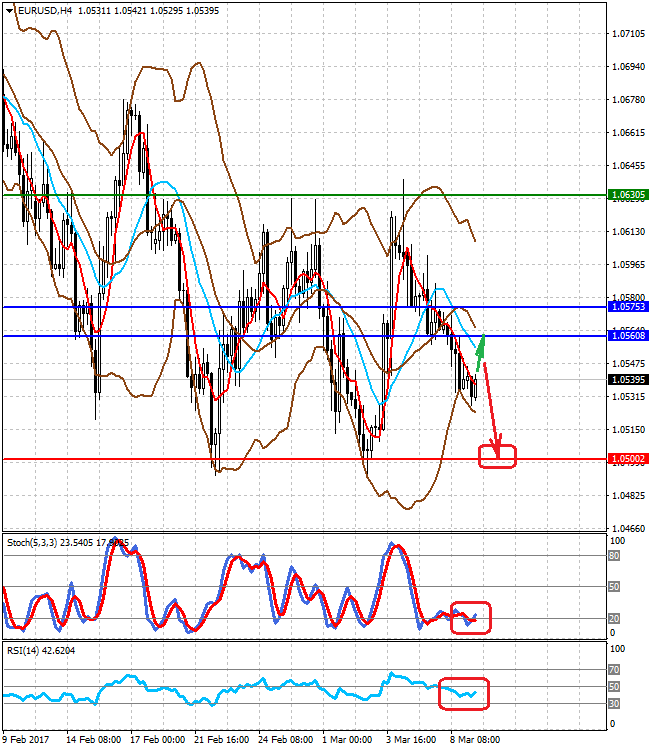Select the green 1.06305 price level label
Image resolution: width=649 pixels, height=751 pixels.
click(628, 194)
